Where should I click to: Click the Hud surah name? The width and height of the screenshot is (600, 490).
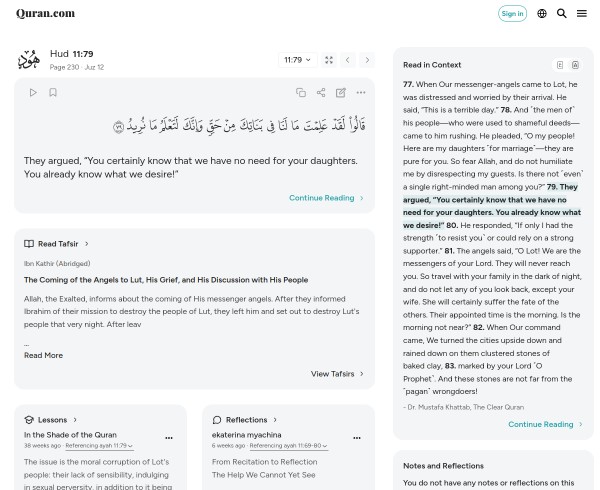(x=59, y=54)
